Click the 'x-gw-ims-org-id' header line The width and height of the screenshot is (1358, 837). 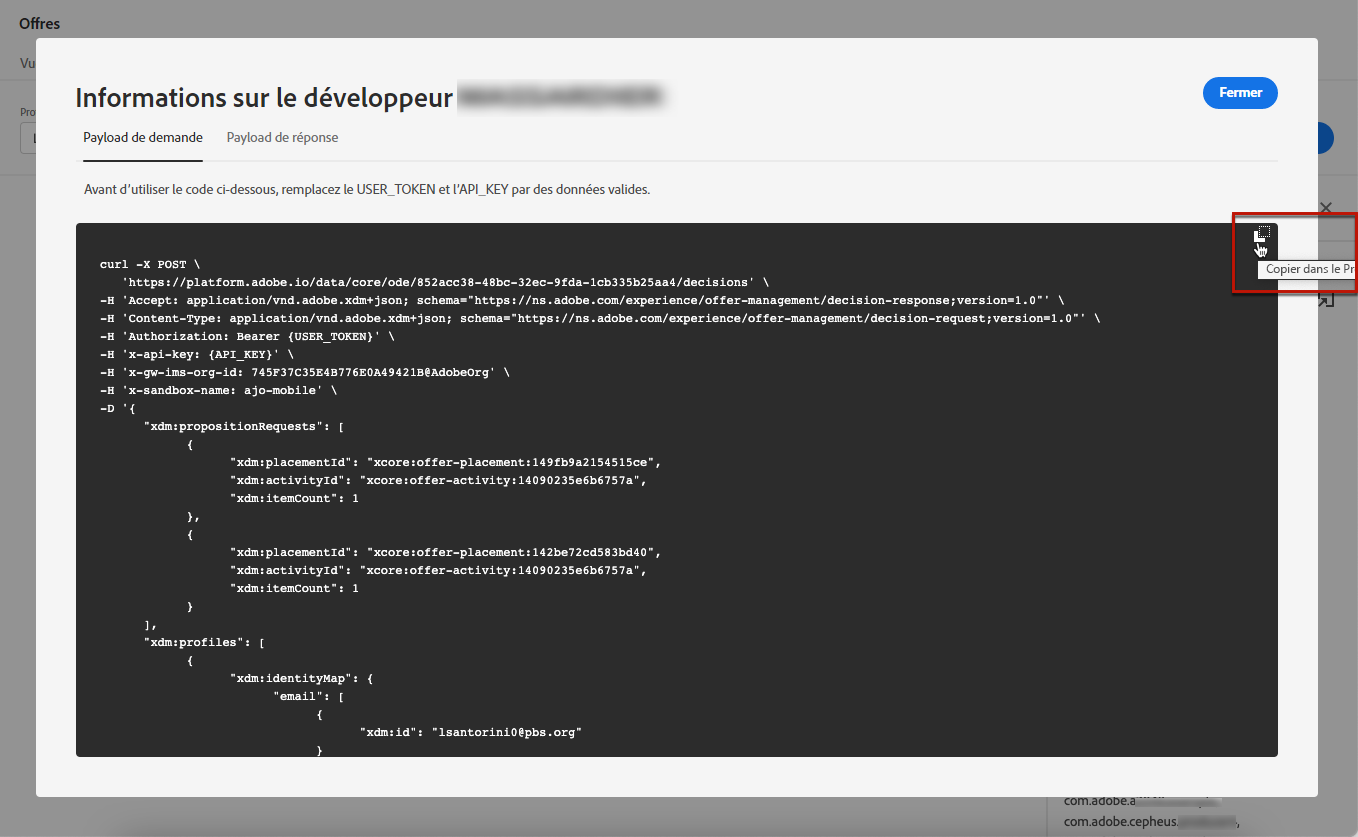tap(305, 373)
